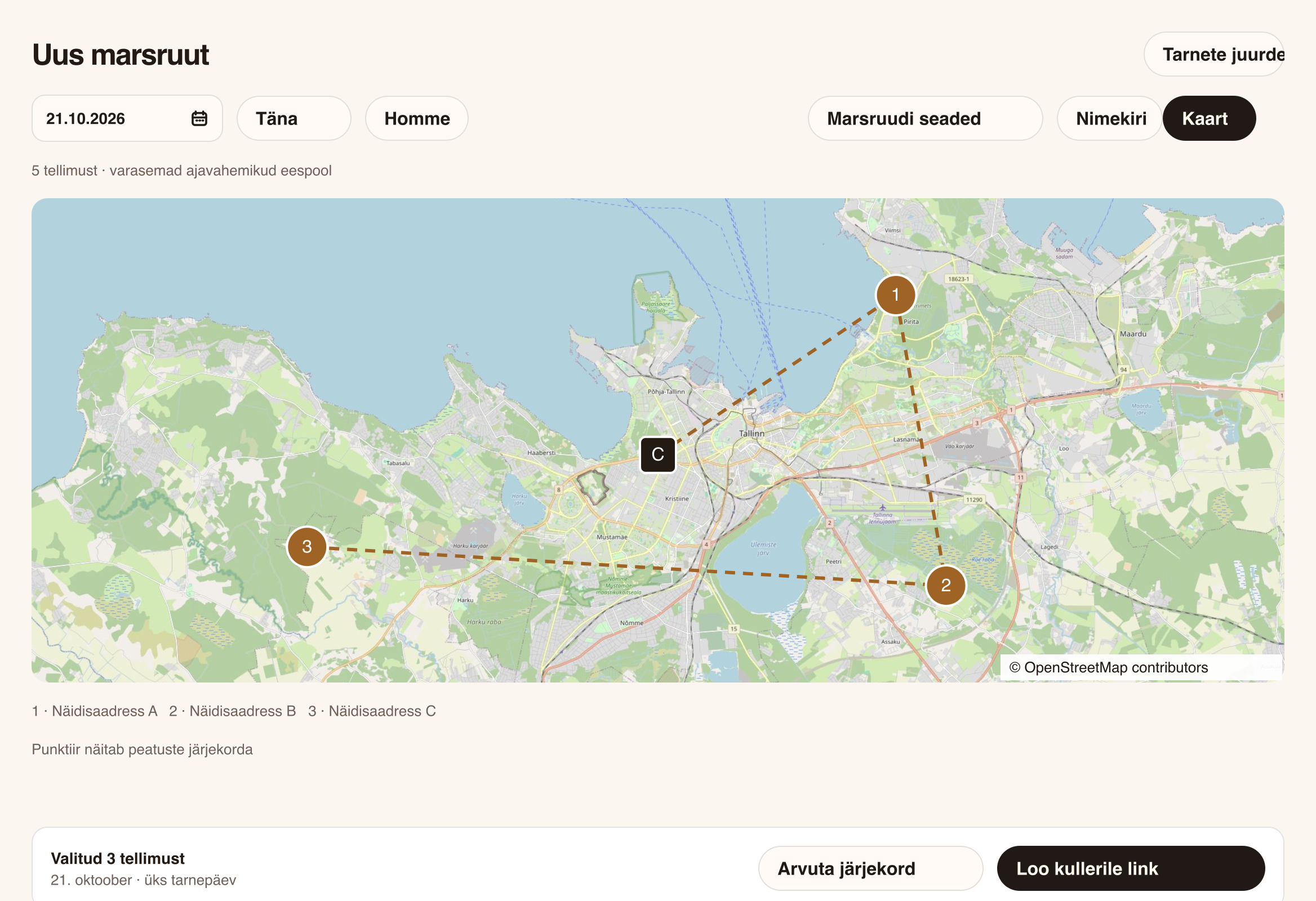The image size is (1316, 901).
Task: Click the Punktiir näitab peatuste järjekorda note
Action: (x=142, y=750)
